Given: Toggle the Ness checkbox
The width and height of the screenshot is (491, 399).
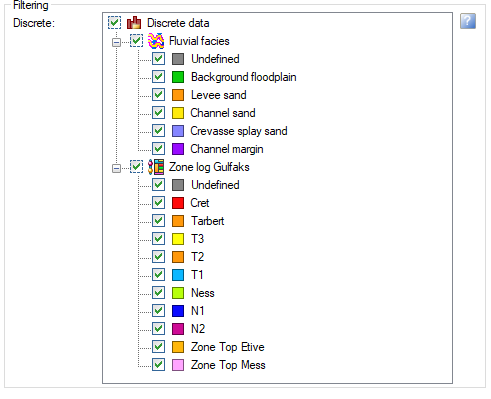Looking at the screenshot, I should tap(158, 293).
